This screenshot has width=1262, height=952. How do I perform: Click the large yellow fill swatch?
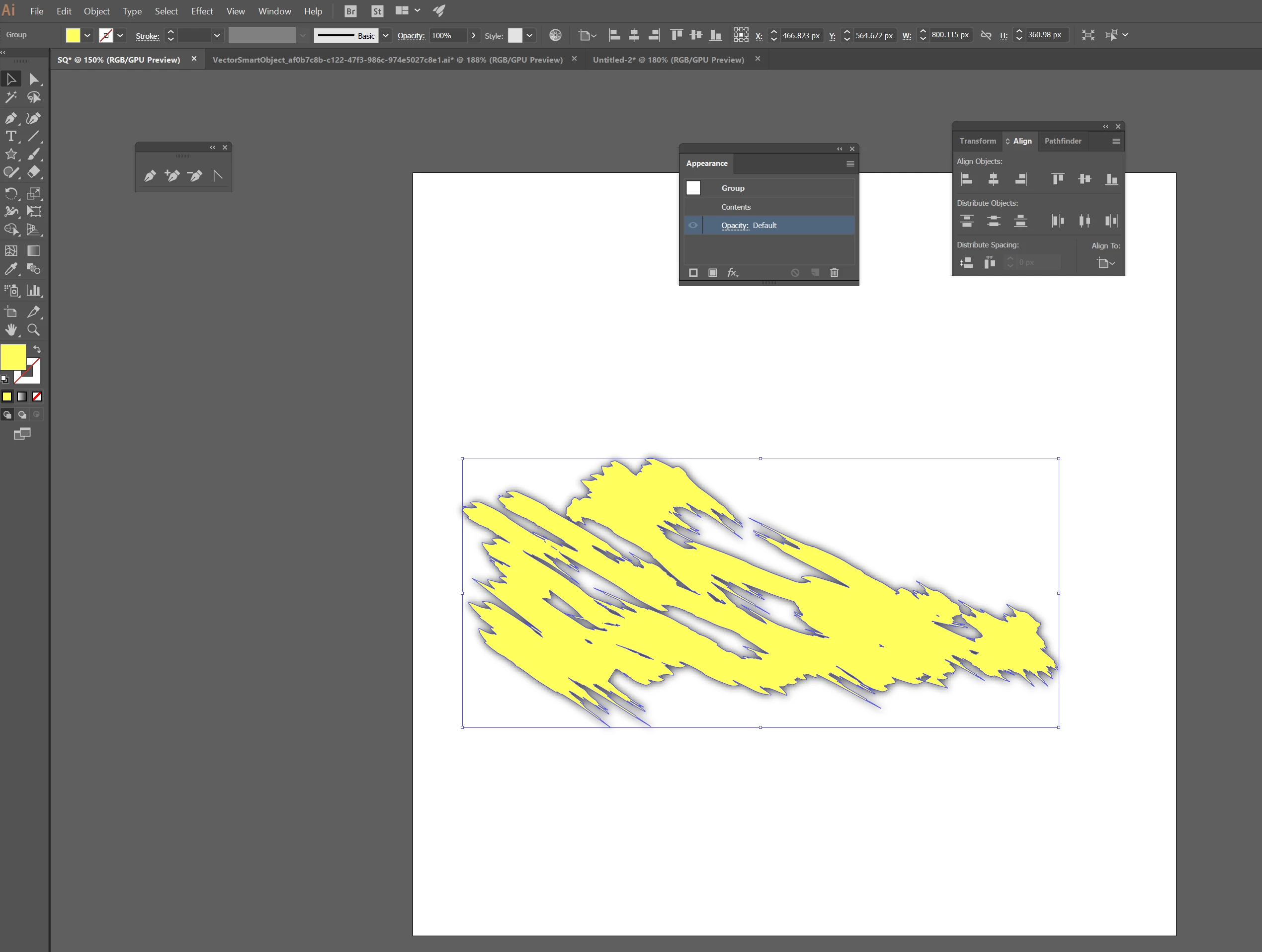point(13,357)
